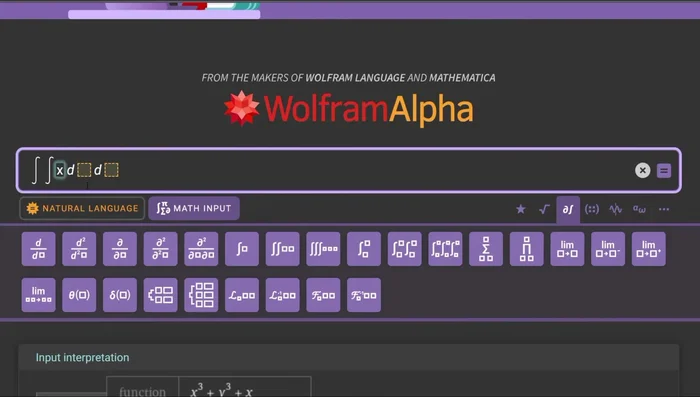
Task: Insert the product pi template
Action: point(527,249)
